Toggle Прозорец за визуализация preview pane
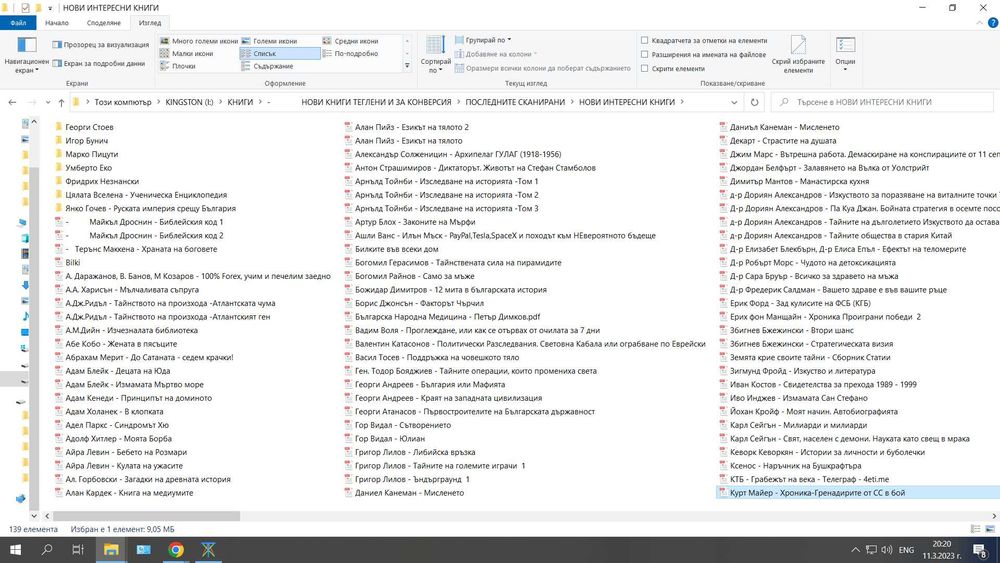This screenshot has width=1000, height=563. point(101,45)
